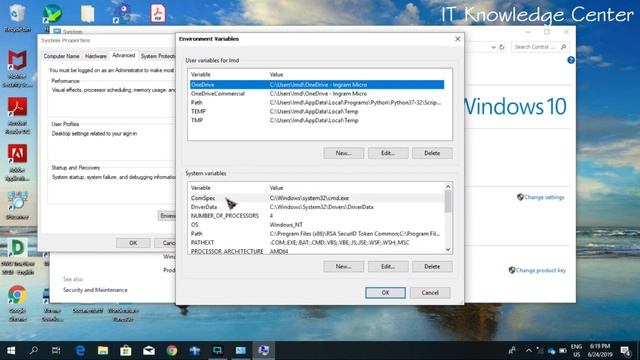
Task: Click OK in System Properties window
Action: pos(133,243)
